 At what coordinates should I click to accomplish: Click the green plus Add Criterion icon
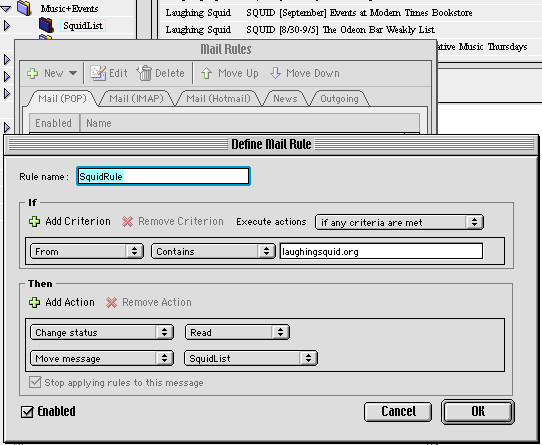tap(34, 222)
